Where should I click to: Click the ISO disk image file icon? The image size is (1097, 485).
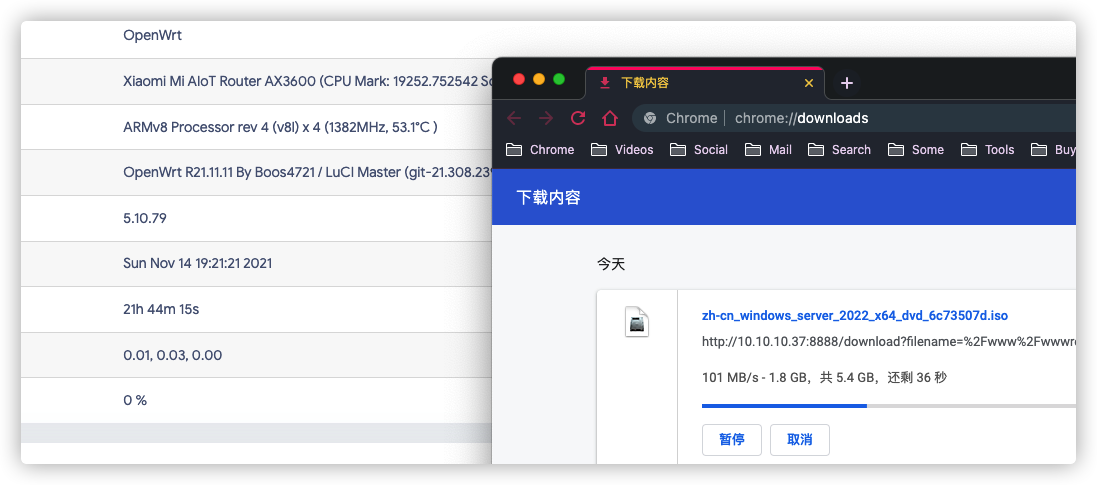coord(637,322)
